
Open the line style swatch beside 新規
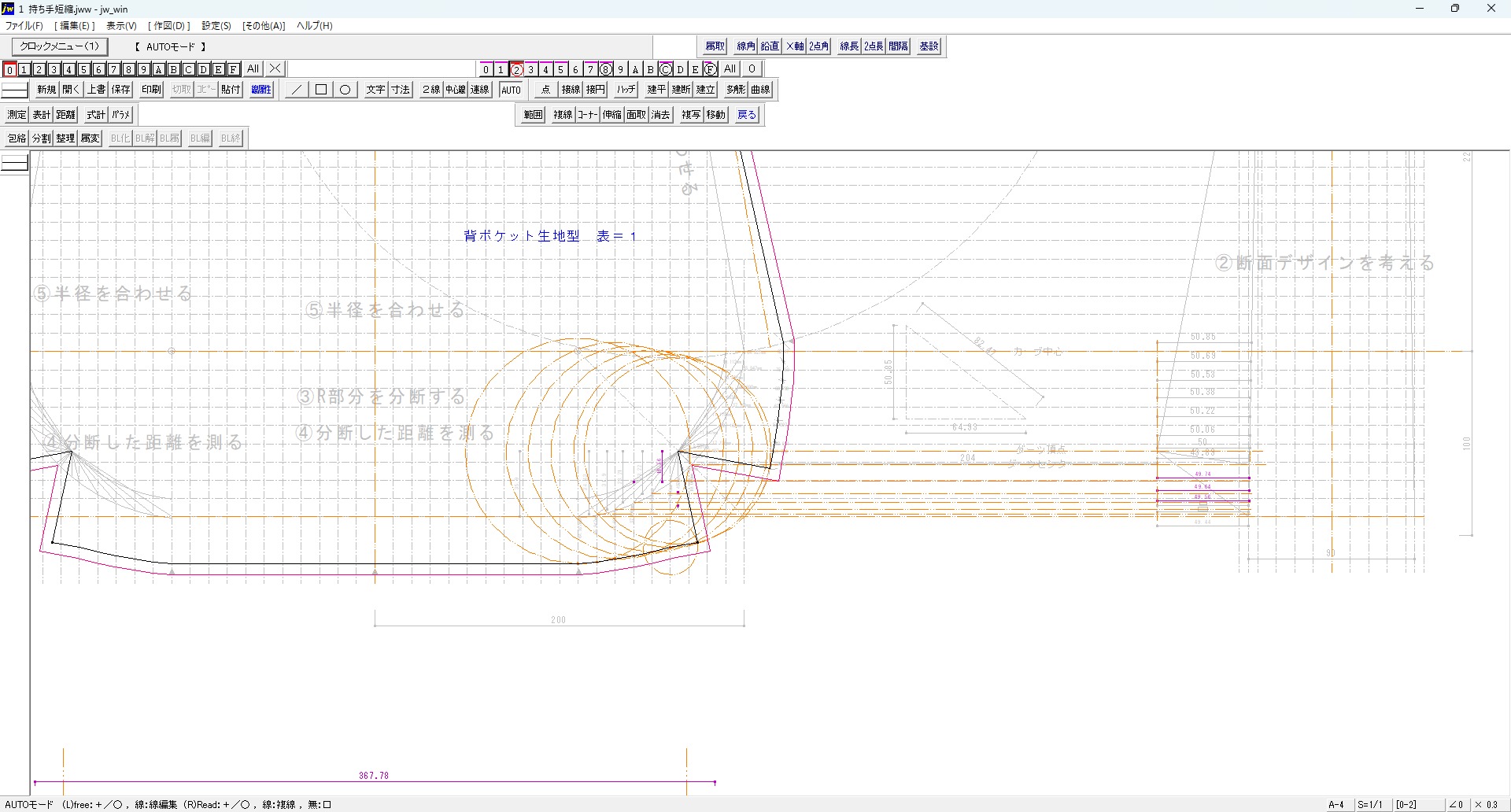click(x=14, y=90)
